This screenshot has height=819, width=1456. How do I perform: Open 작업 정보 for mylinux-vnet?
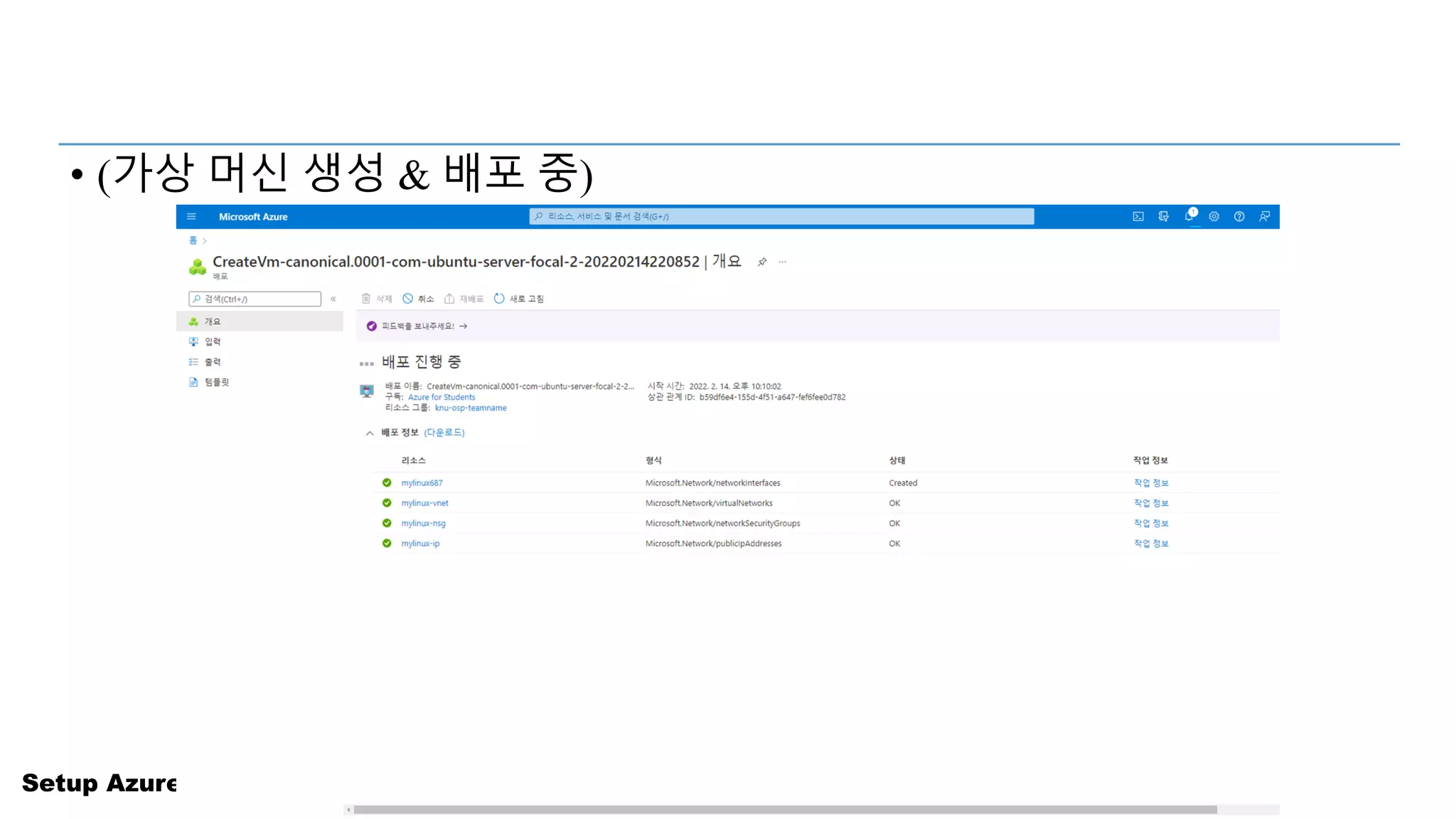[x=1151, y=503]
